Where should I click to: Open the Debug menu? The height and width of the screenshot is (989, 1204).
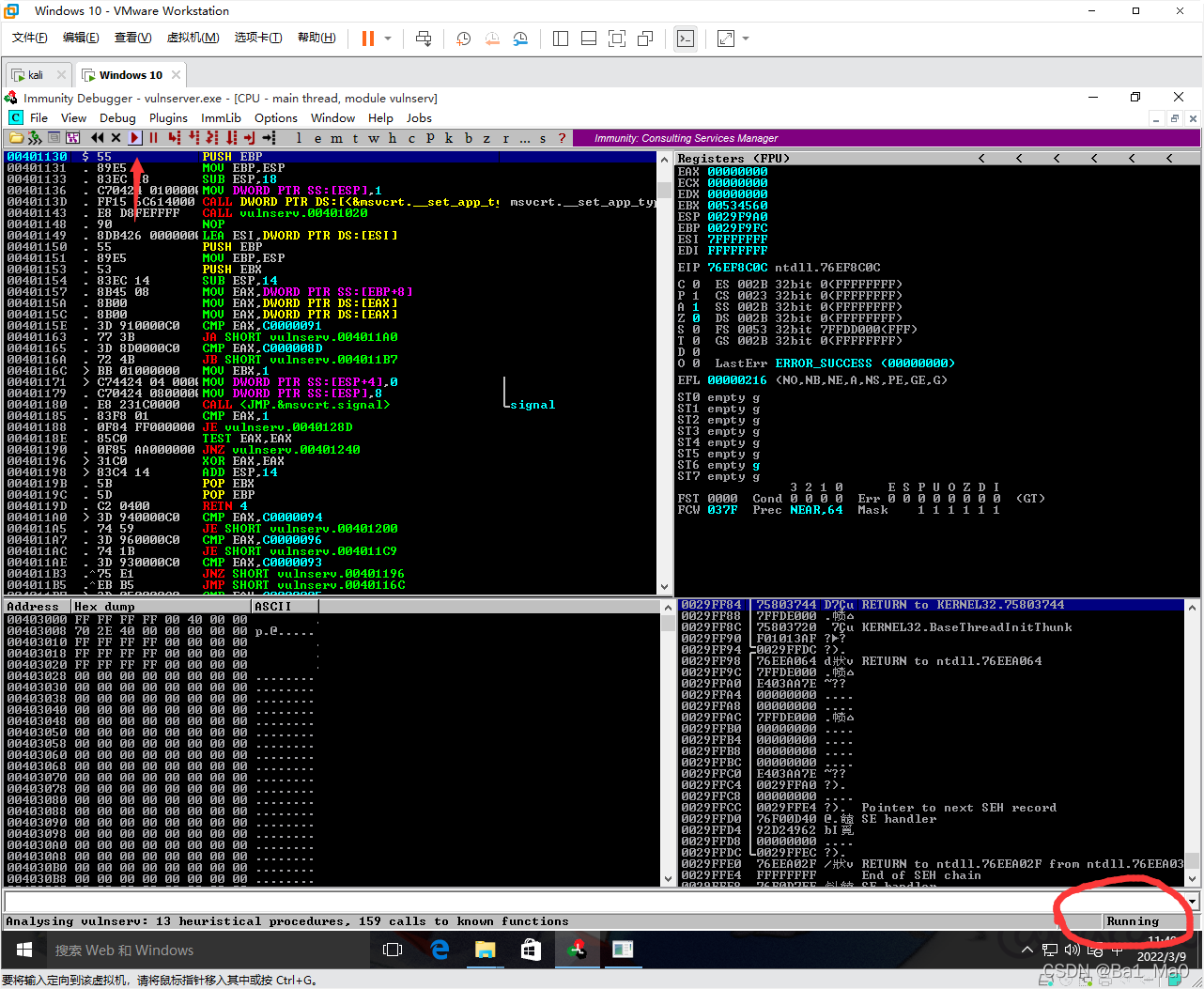117,118
